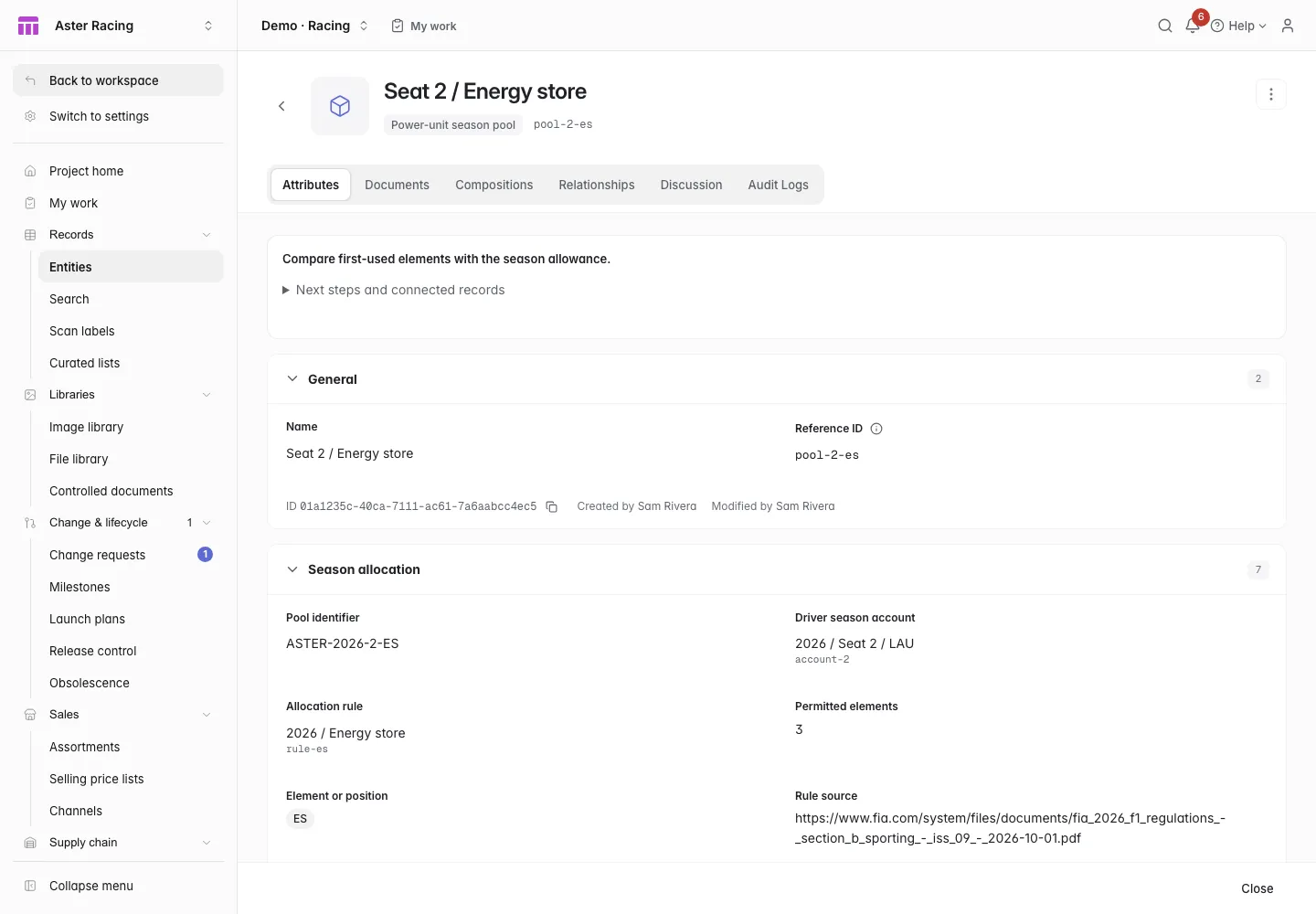Go back using the left arrow
The width and height of the screenshot is (1316, 914).
click(x=281, y=106)
